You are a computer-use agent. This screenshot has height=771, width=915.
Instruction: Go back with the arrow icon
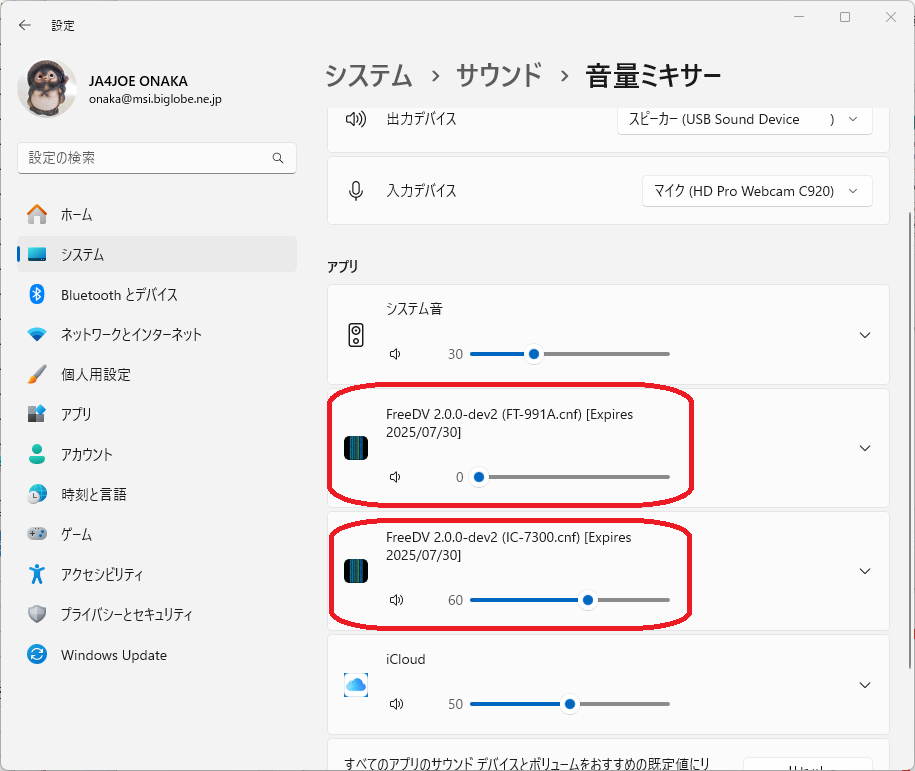tap(25, 25)
